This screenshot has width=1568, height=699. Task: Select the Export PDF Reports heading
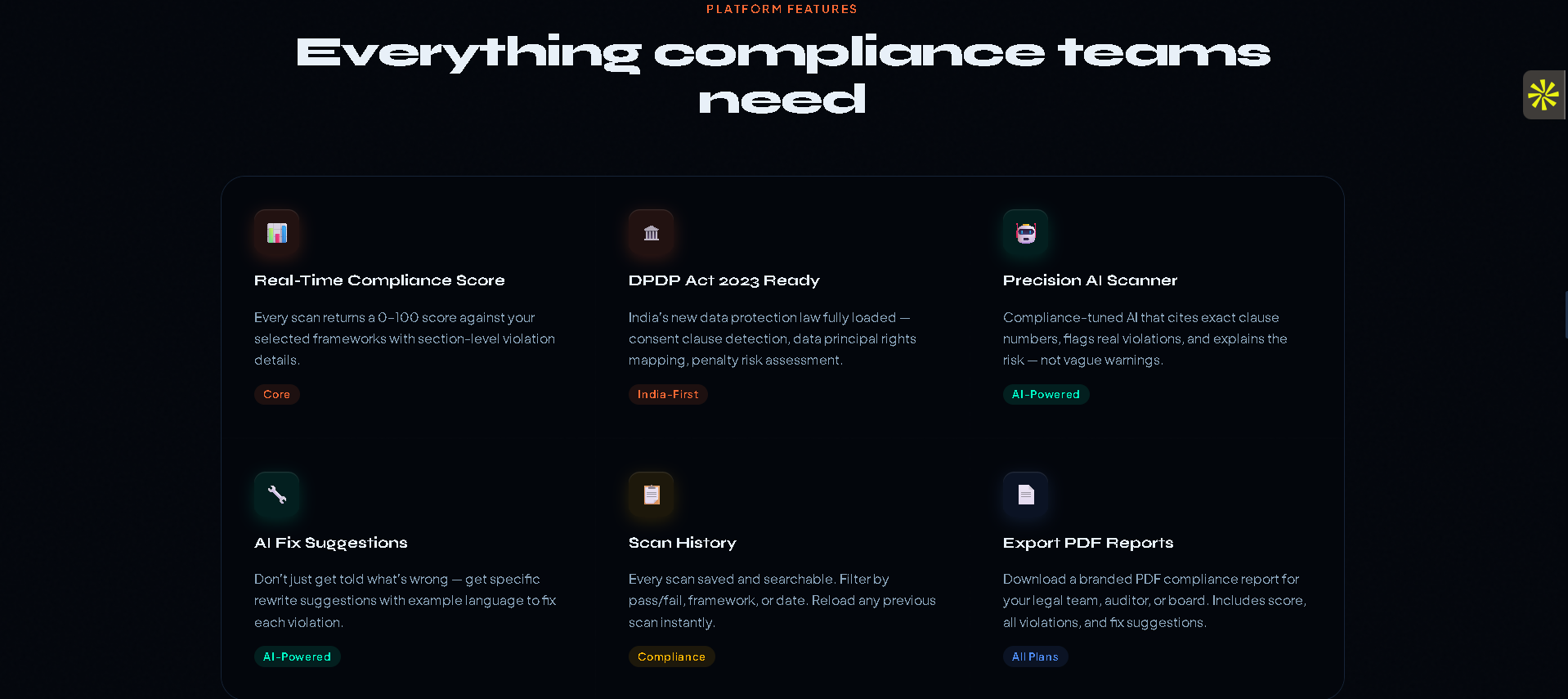tap(1088, 543)
